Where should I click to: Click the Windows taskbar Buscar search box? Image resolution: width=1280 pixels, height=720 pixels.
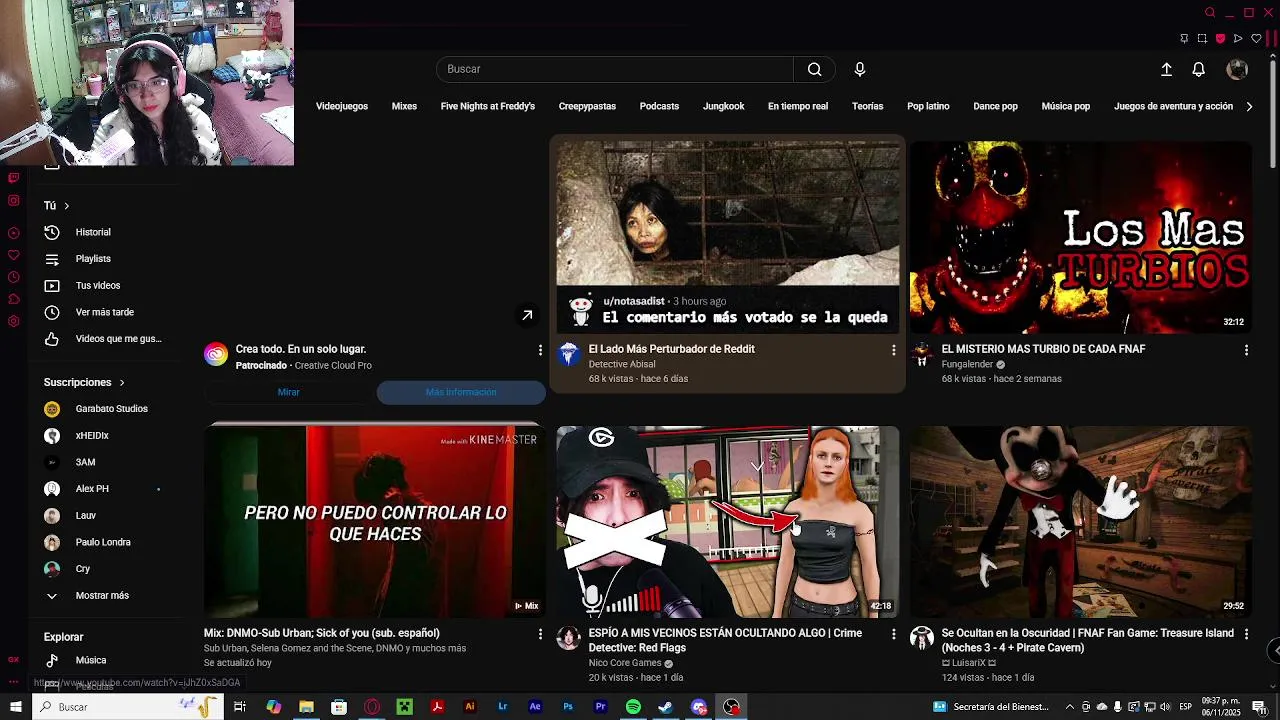point(128,707)
